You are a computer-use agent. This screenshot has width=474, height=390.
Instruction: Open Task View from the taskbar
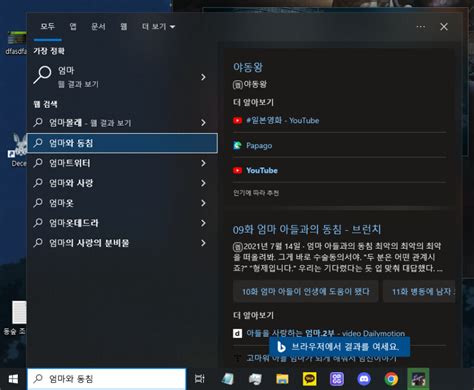200,379
